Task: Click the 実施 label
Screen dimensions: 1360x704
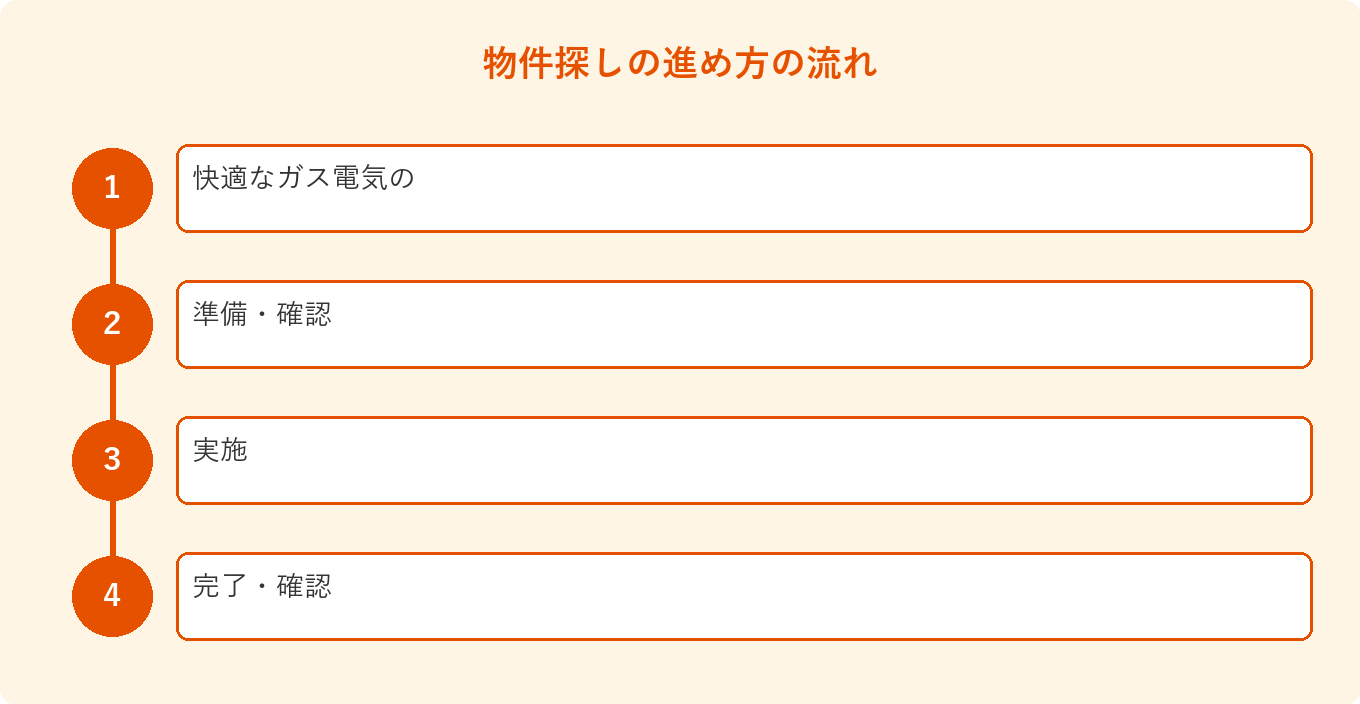Action: pos(220,450)
